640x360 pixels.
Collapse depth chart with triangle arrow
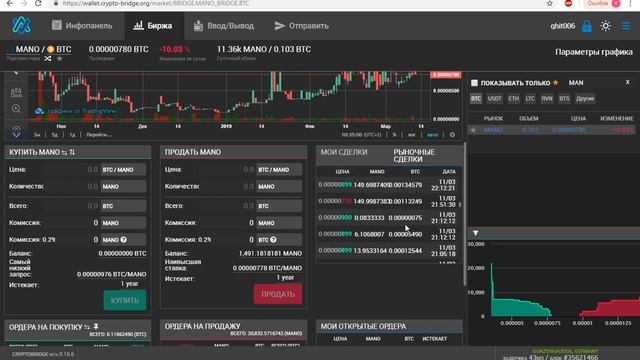(476, 233)
